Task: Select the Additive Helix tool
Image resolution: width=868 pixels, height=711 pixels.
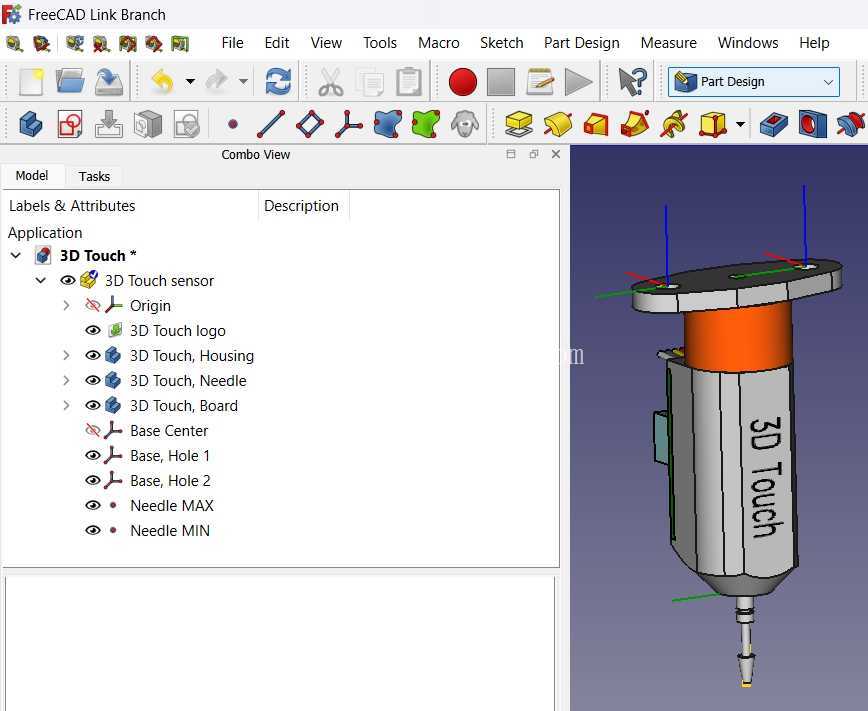Action: click(674, 123)
